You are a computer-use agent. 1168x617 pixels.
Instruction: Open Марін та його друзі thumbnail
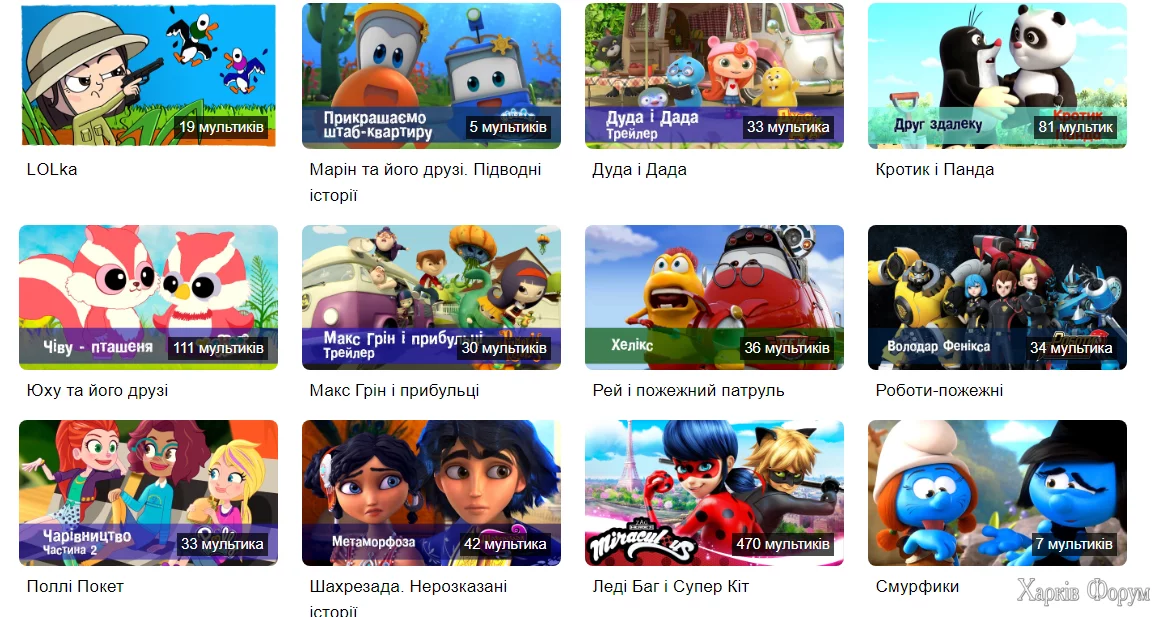click(x=431, y=75)
